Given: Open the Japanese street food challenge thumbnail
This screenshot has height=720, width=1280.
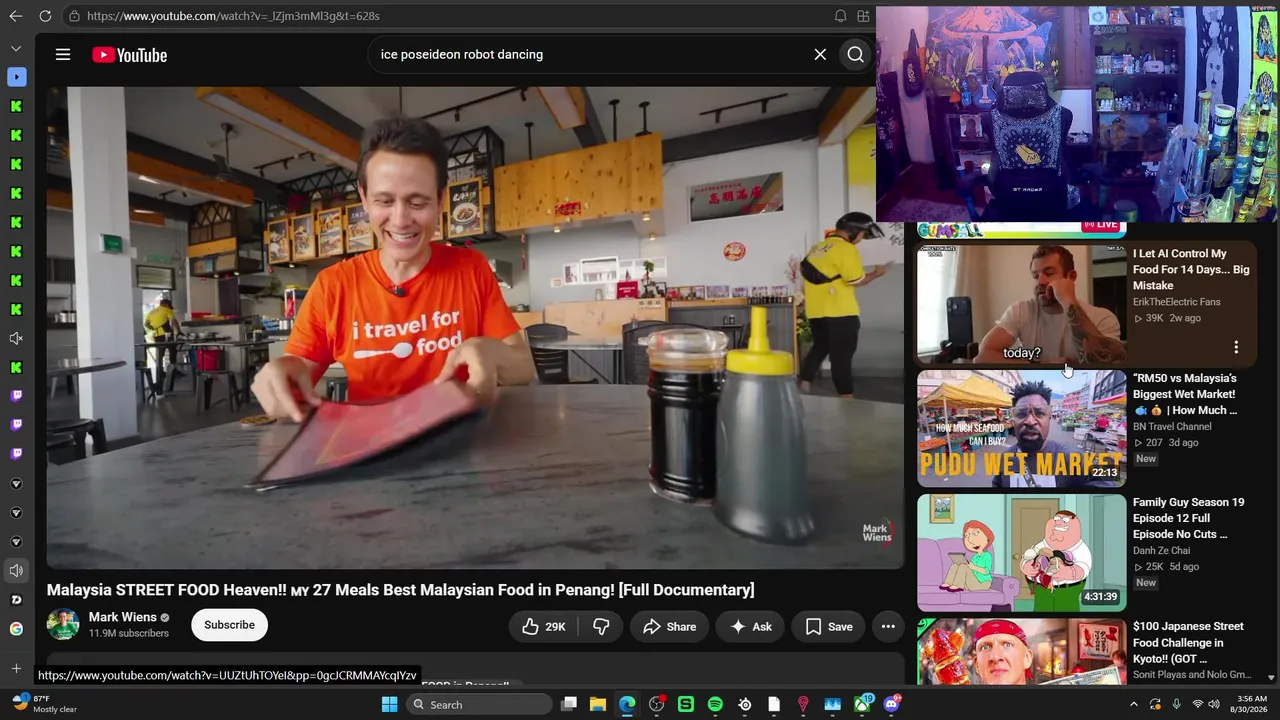Looking at the screenshot, I should point(1021,651).
